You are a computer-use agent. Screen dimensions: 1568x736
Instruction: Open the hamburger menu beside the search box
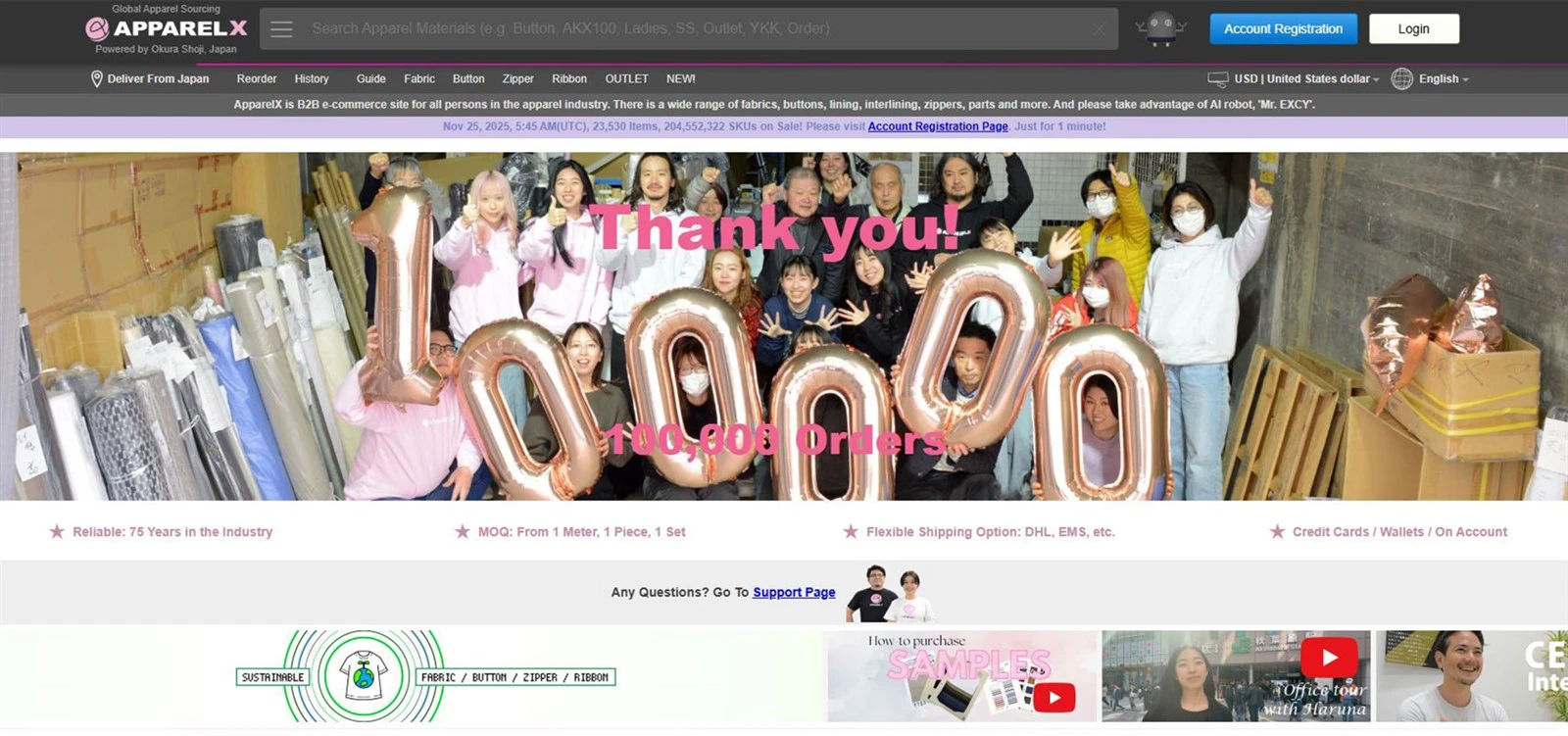click(x=282, y=29)
